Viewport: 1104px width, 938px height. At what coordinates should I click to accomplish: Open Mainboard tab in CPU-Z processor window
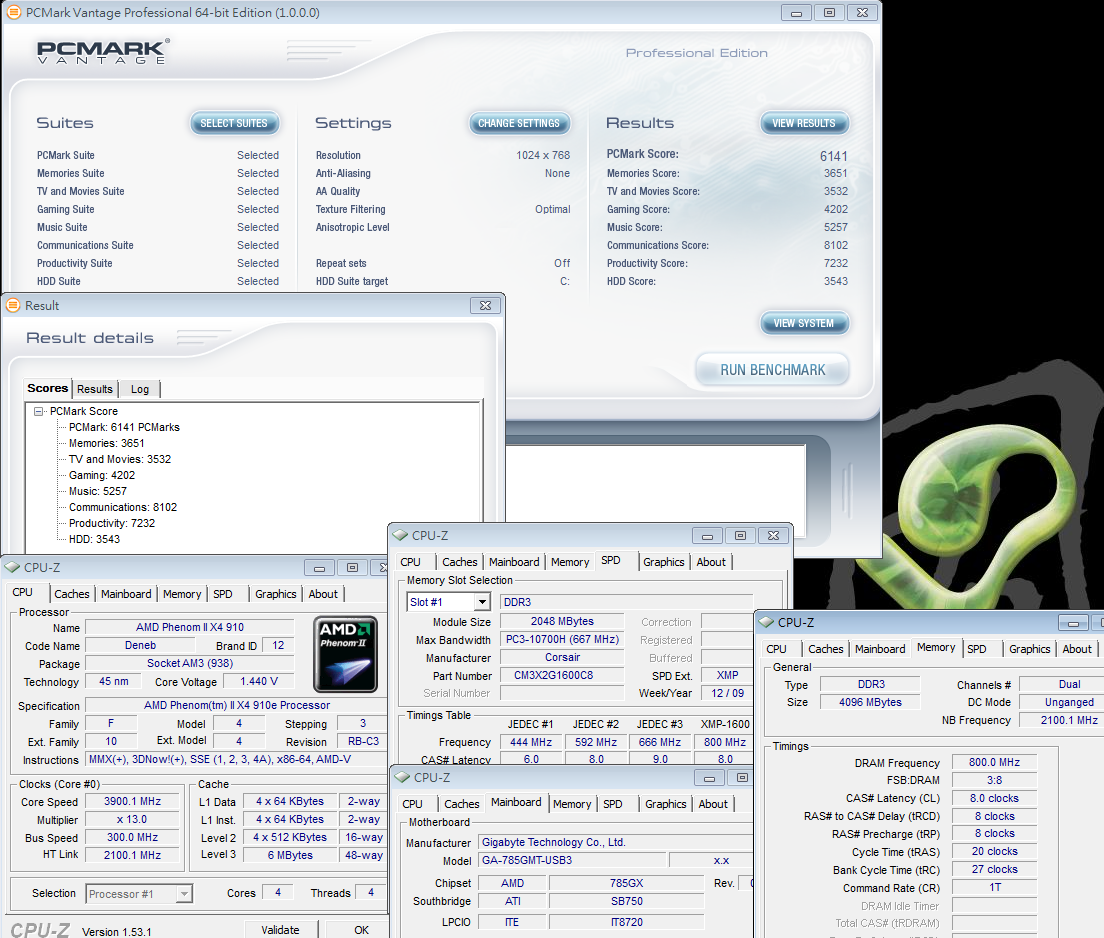[x=126, y=594]
